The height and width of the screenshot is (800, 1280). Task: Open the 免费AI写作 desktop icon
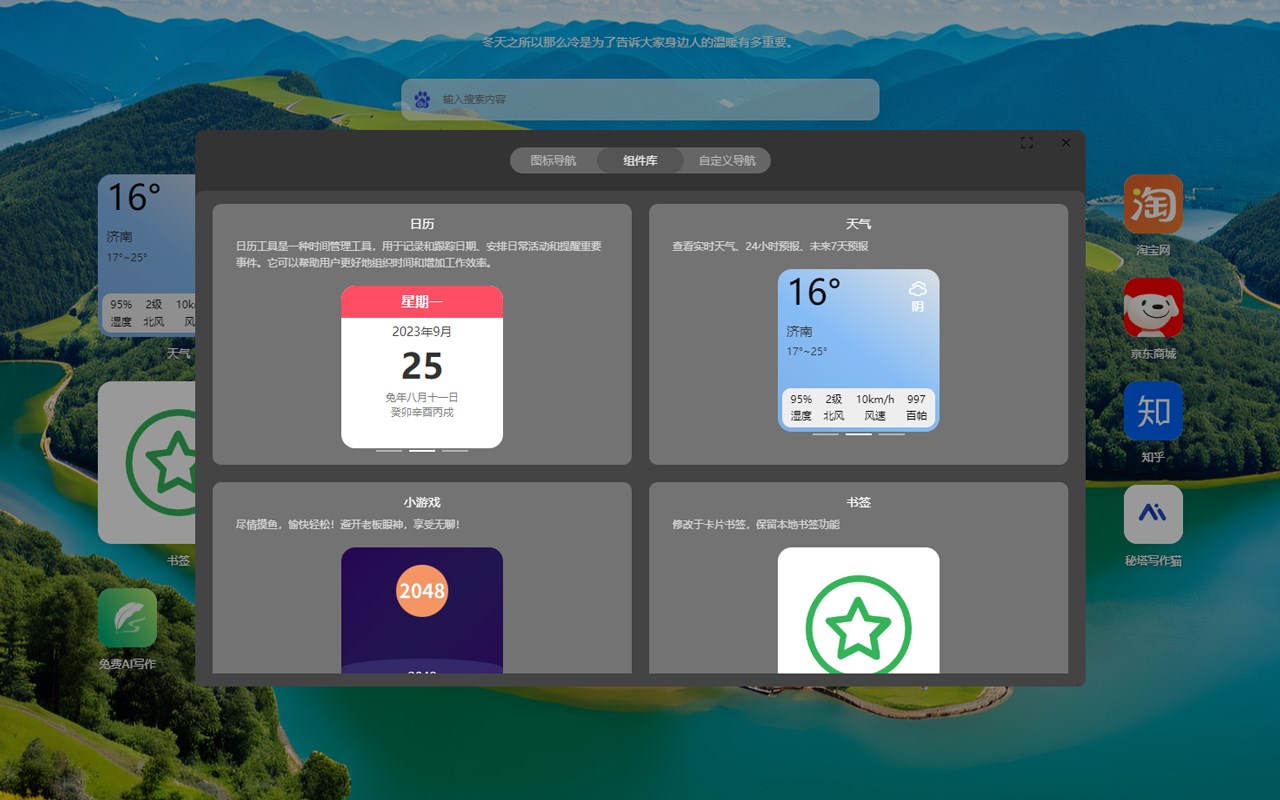127,618
